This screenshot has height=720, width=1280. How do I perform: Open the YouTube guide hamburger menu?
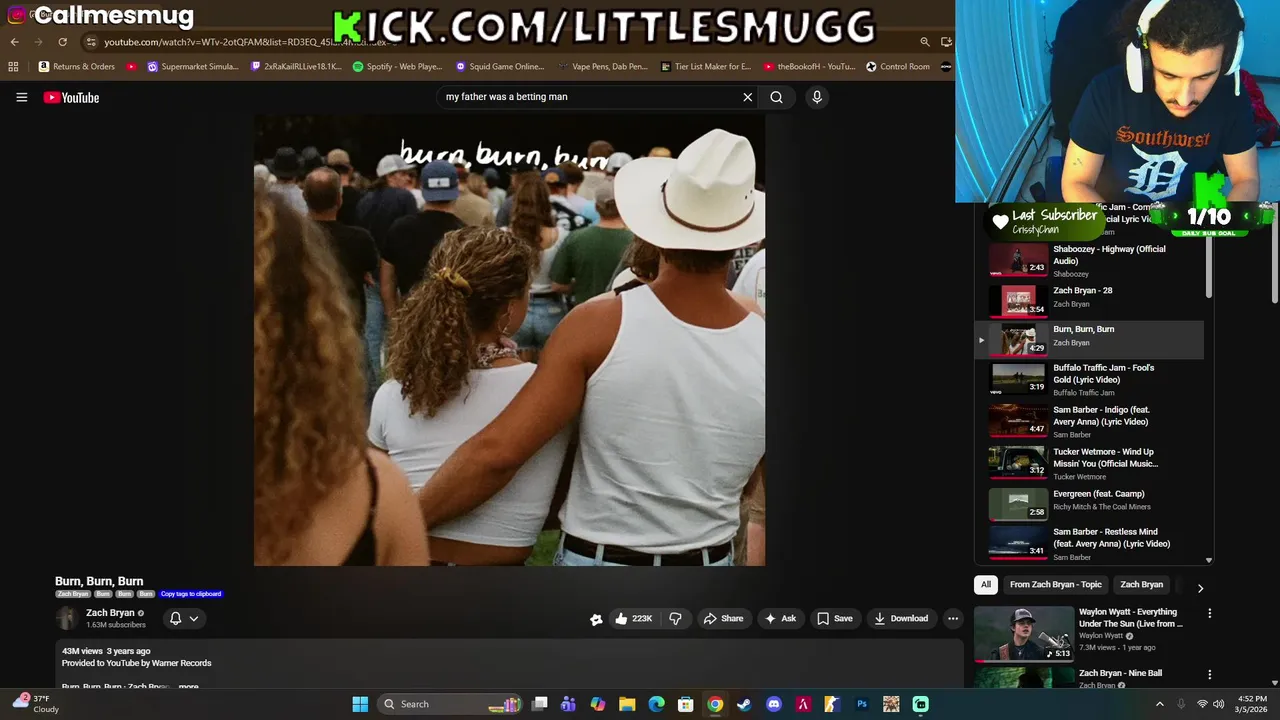21,97
